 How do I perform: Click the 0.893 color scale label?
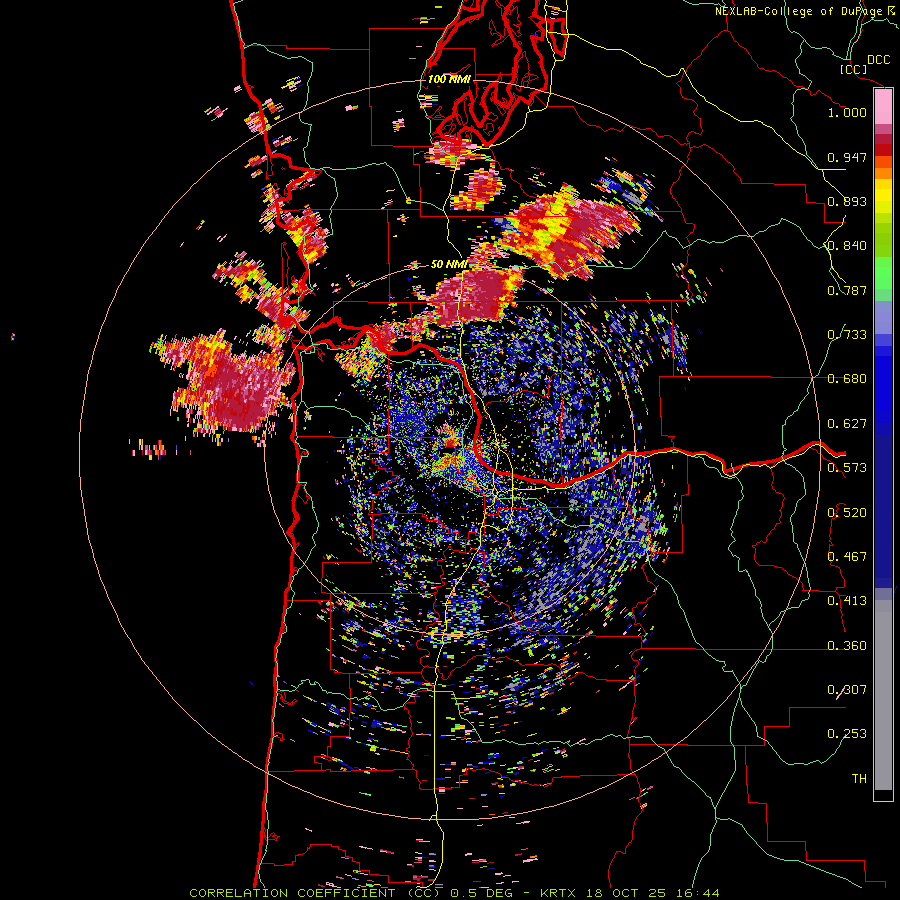click(847, 201)
